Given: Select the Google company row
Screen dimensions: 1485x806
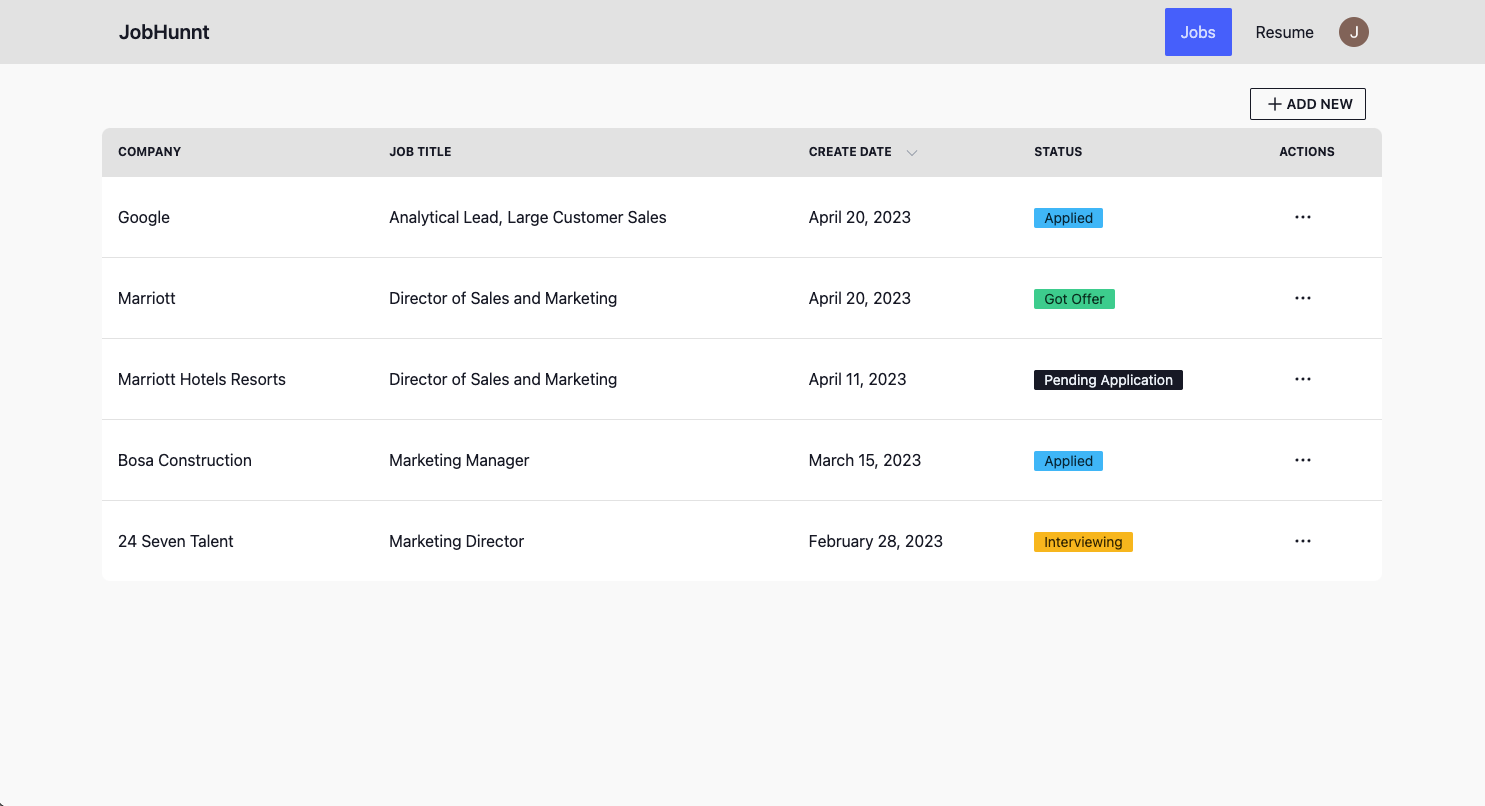Looking at the screenshot, I should click(x=742, y=217).
